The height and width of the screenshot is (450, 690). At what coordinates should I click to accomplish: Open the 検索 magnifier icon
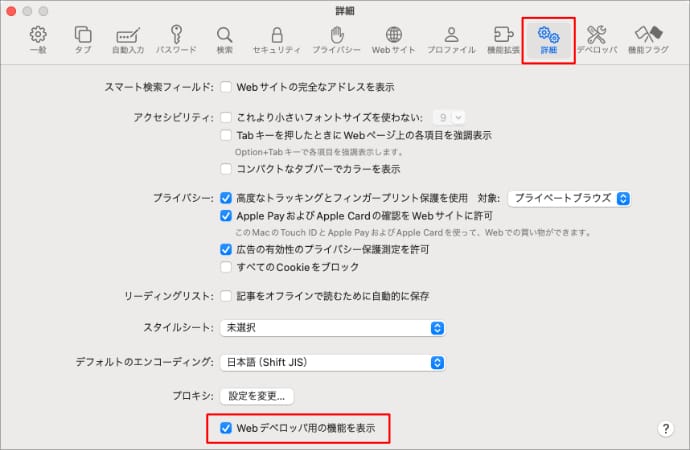click(224, 38)
